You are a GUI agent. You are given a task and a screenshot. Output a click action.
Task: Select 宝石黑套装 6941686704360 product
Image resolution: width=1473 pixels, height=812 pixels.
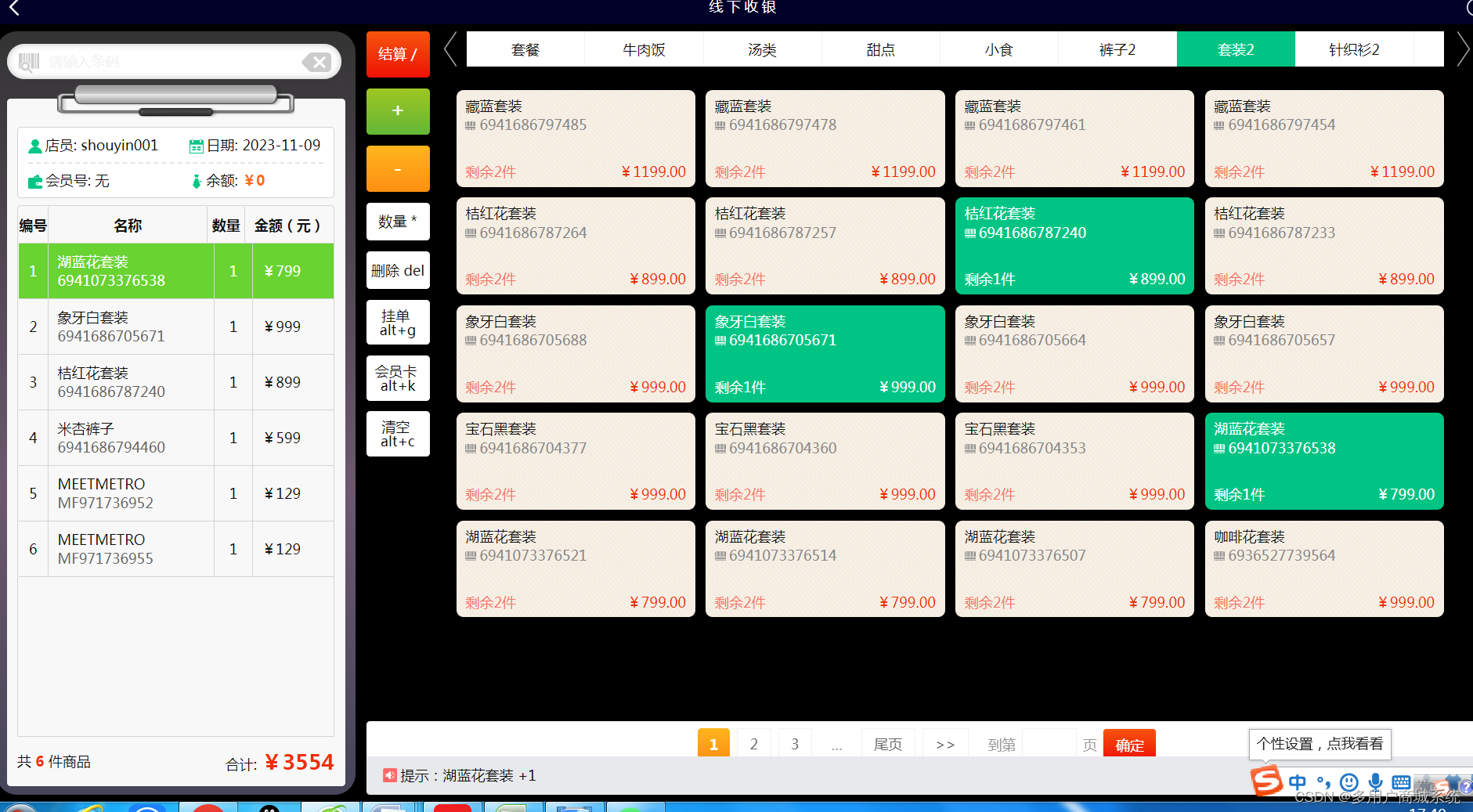tap(825, 461)
